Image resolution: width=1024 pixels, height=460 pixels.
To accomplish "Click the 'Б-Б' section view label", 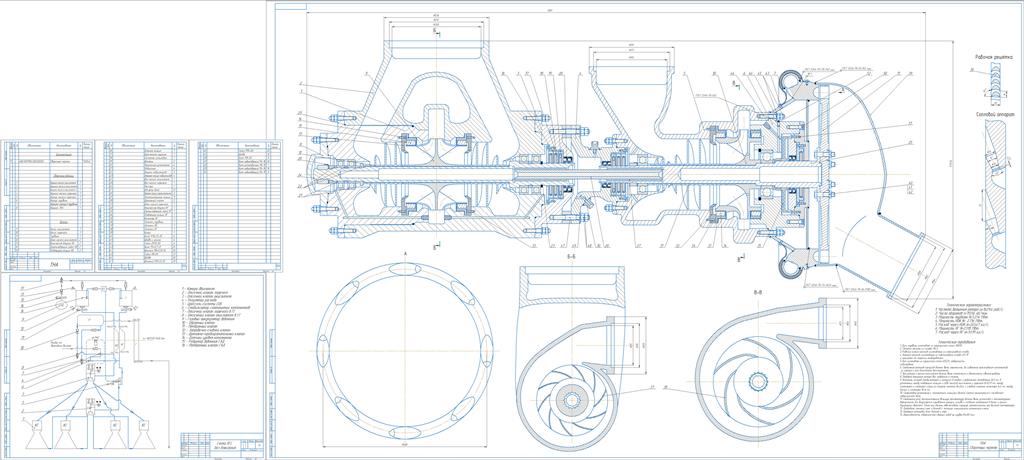I will tap(571, 258).
